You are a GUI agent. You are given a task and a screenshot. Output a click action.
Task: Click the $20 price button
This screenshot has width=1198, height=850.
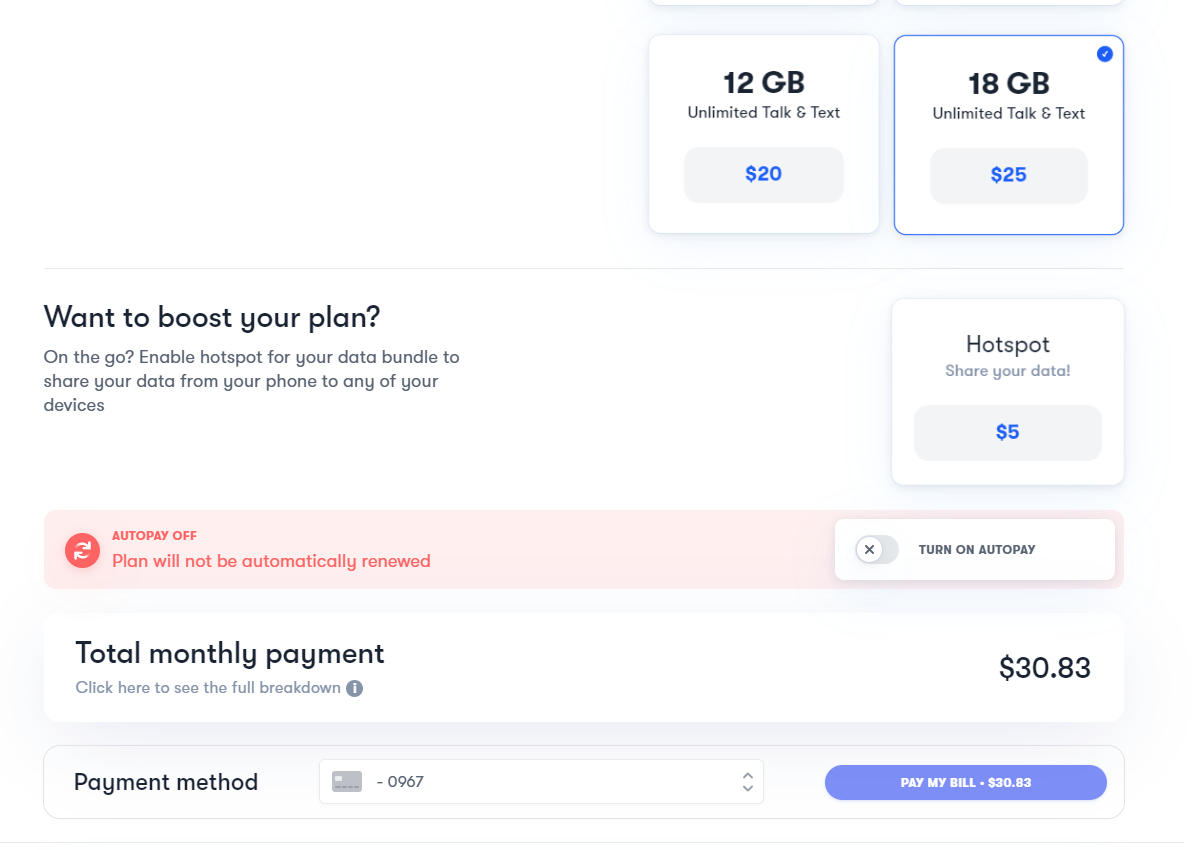[x=764, y=174]
